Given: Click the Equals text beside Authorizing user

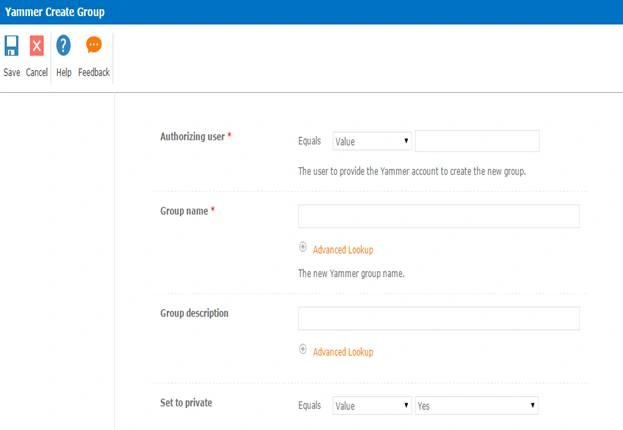Looking at the screenshot, I should pyautogui.click(x=310, y=141).
